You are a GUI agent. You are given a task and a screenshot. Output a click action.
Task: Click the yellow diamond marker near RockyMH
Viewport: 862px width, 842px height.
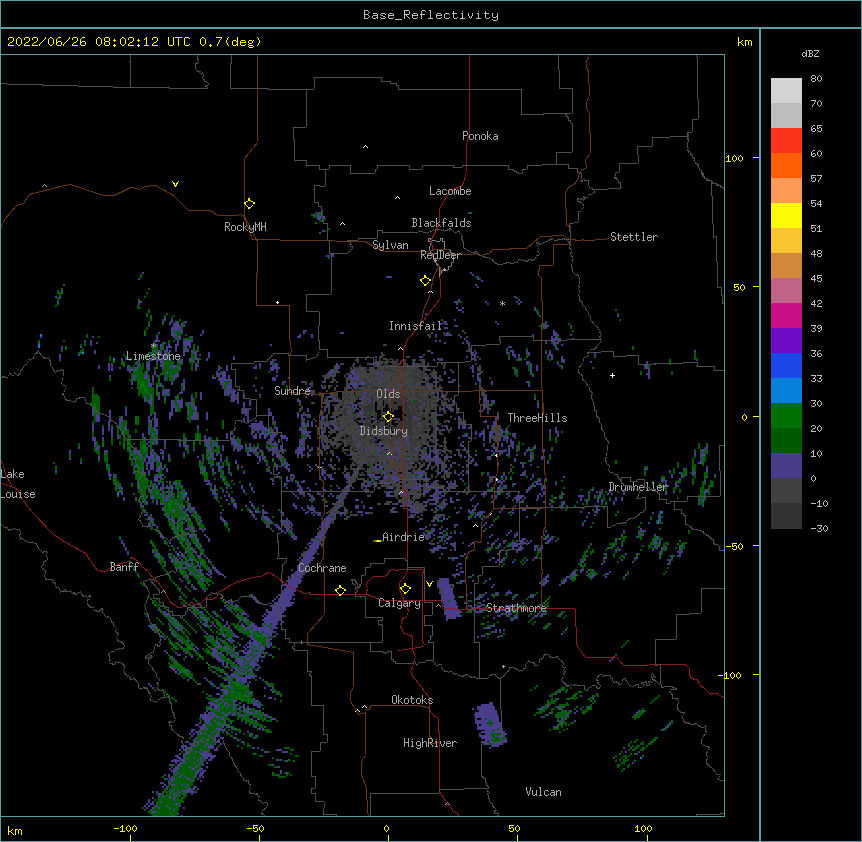(250, 204)
